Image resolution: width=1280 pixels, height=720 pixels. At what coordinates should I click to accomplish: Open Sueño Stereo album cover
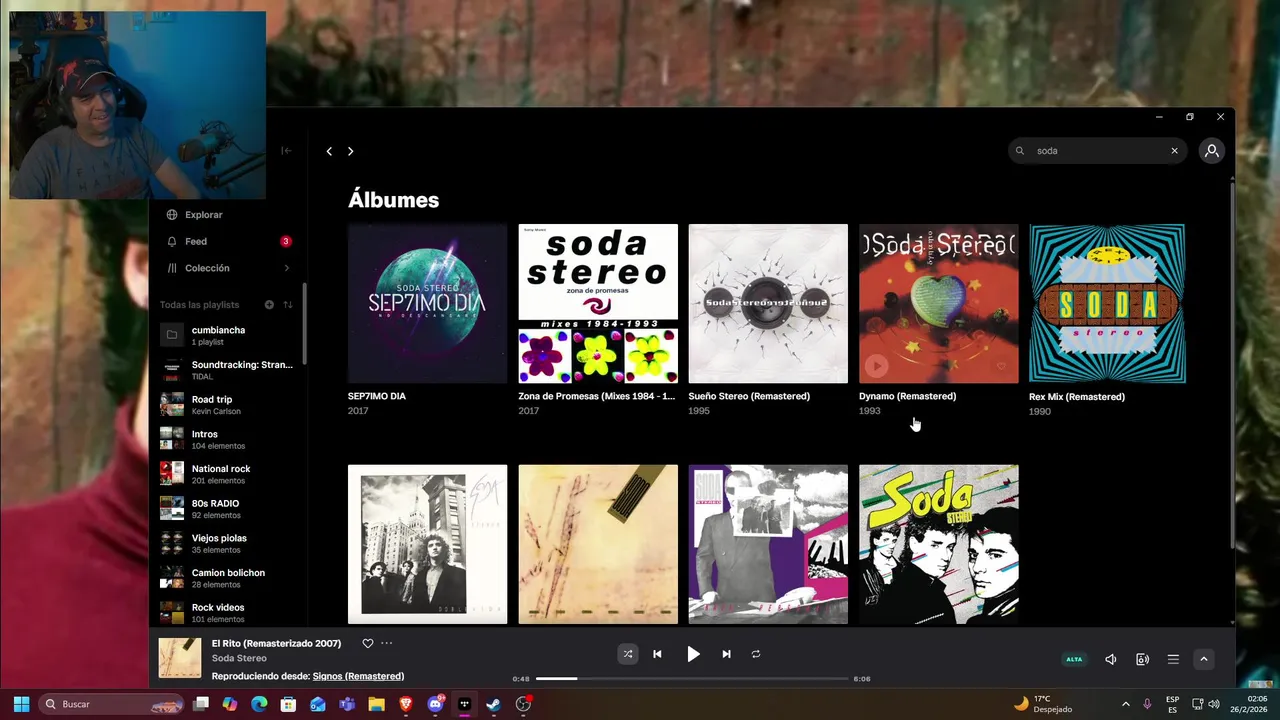click(x=768, y=303)
